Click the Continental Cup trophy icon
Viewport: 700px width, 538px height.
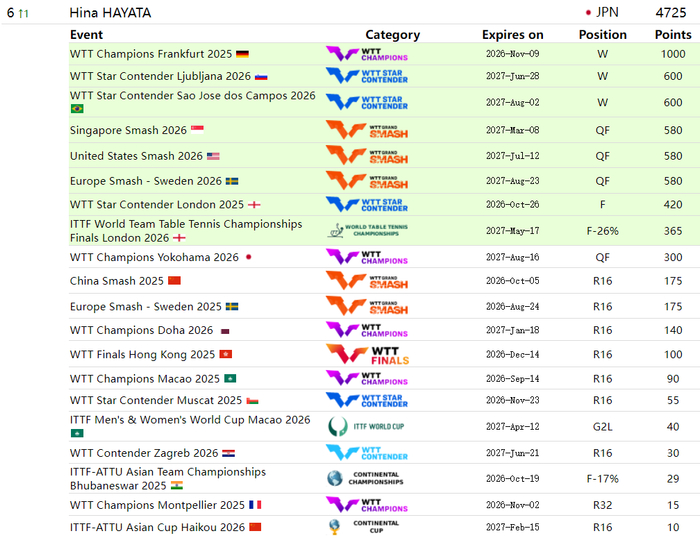(x=334, y=527)
